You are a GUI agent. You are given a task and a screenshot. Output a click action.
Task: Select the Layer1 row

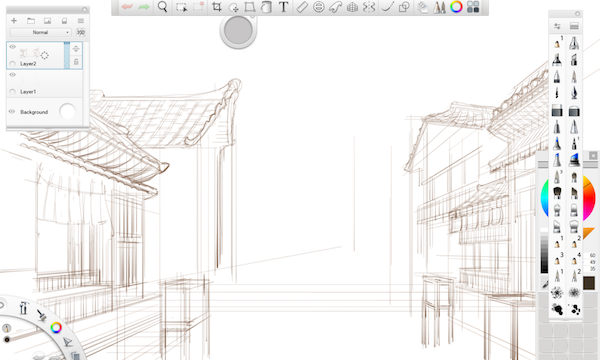[44, 83]
